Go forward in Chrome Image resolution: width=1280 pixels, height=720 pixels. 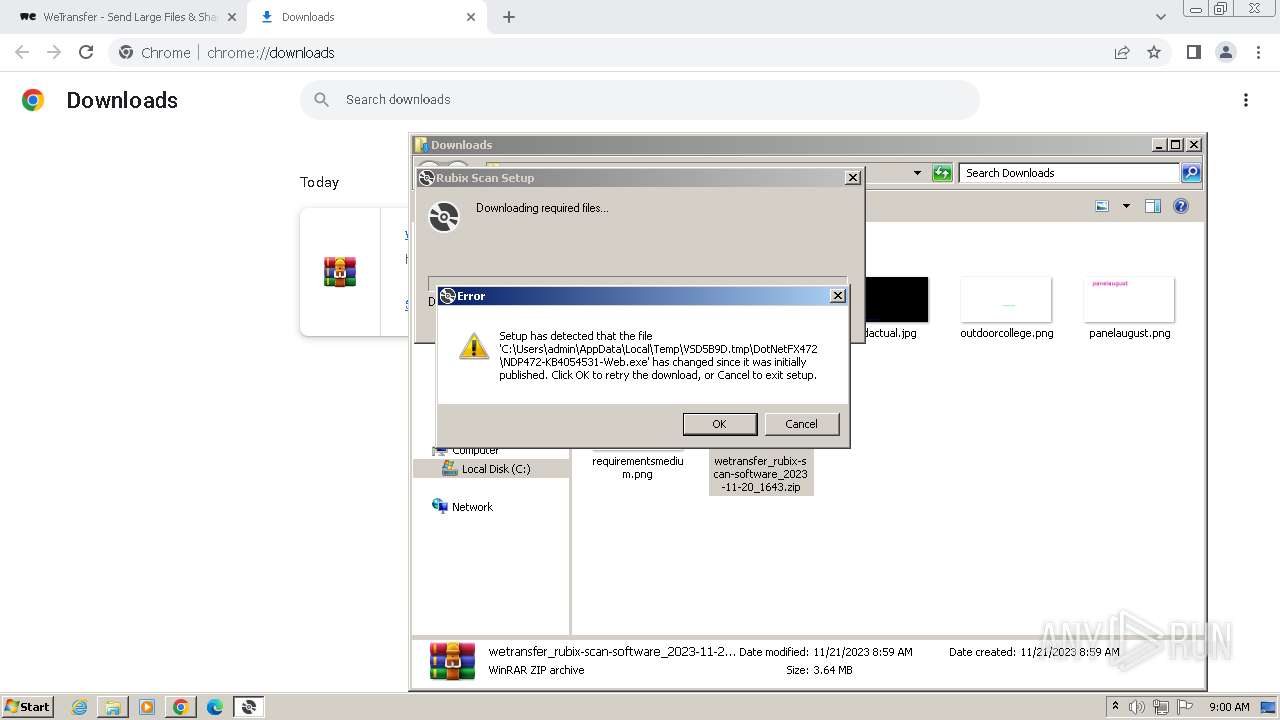coord(54,52)
